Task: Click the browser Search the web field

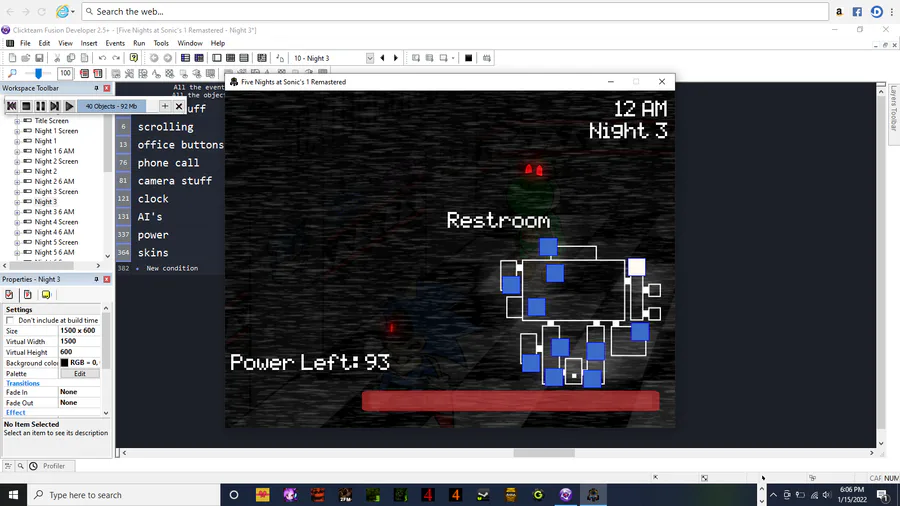Action: (455, 11)
